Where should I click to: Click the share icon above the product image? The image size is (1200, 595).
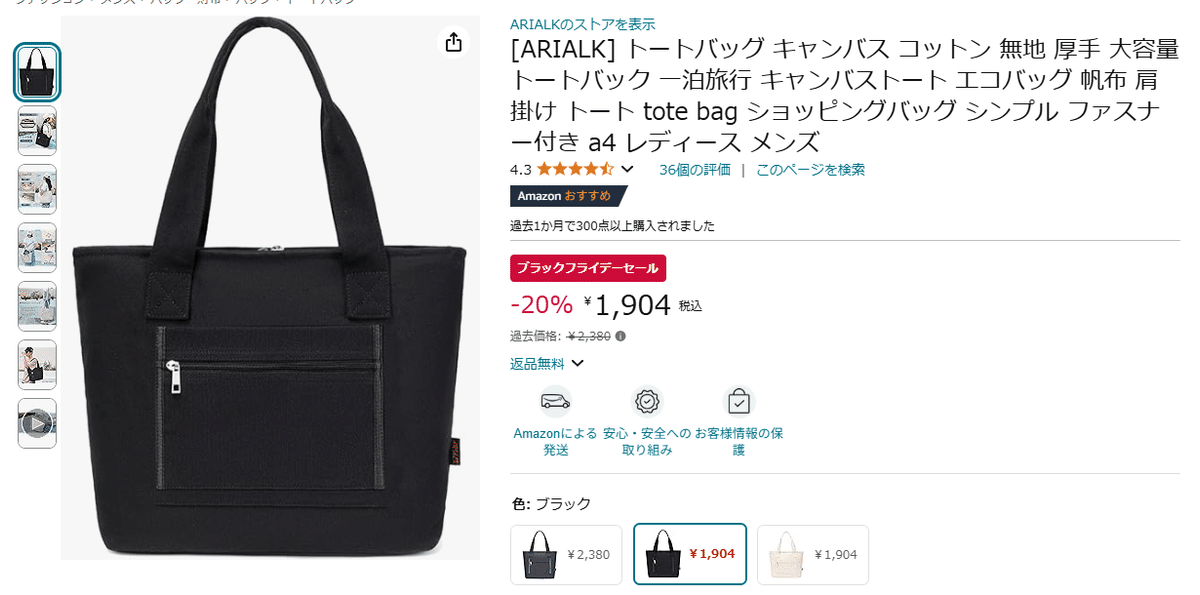coord(453,42)
